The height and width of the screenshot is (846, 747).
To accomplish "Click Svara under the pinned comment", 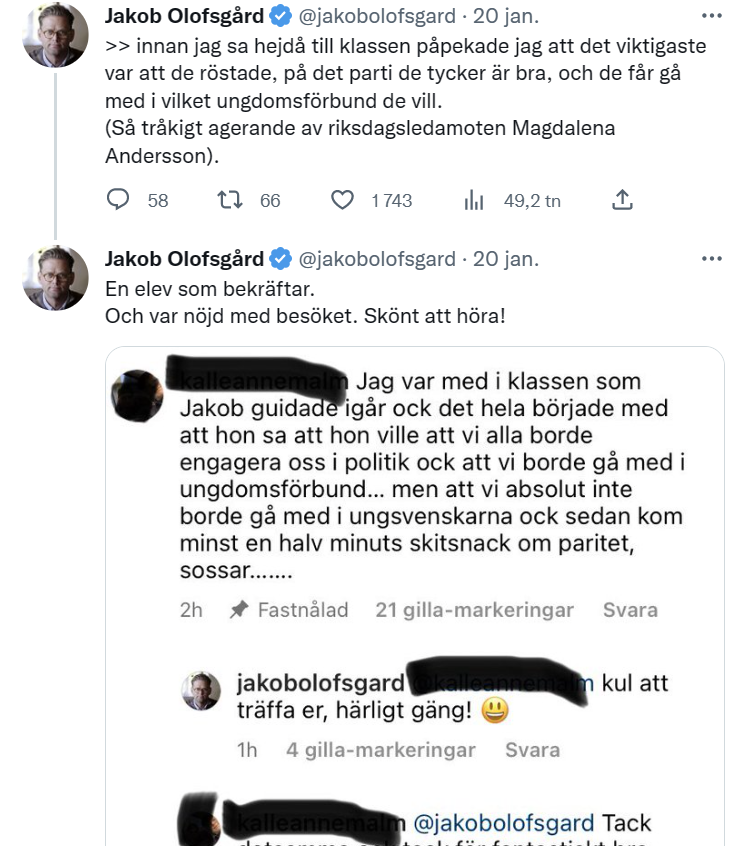I will [630, 609].
